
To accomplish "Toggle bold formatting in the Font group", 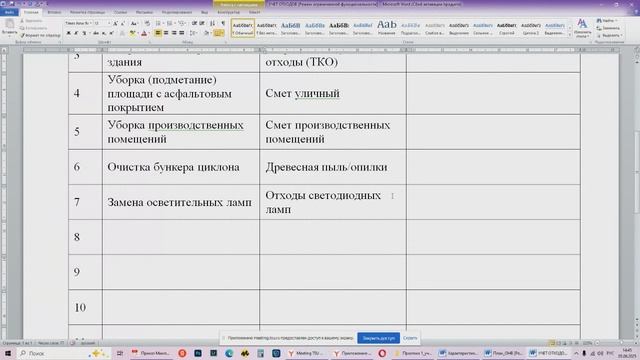I will 69,33.
